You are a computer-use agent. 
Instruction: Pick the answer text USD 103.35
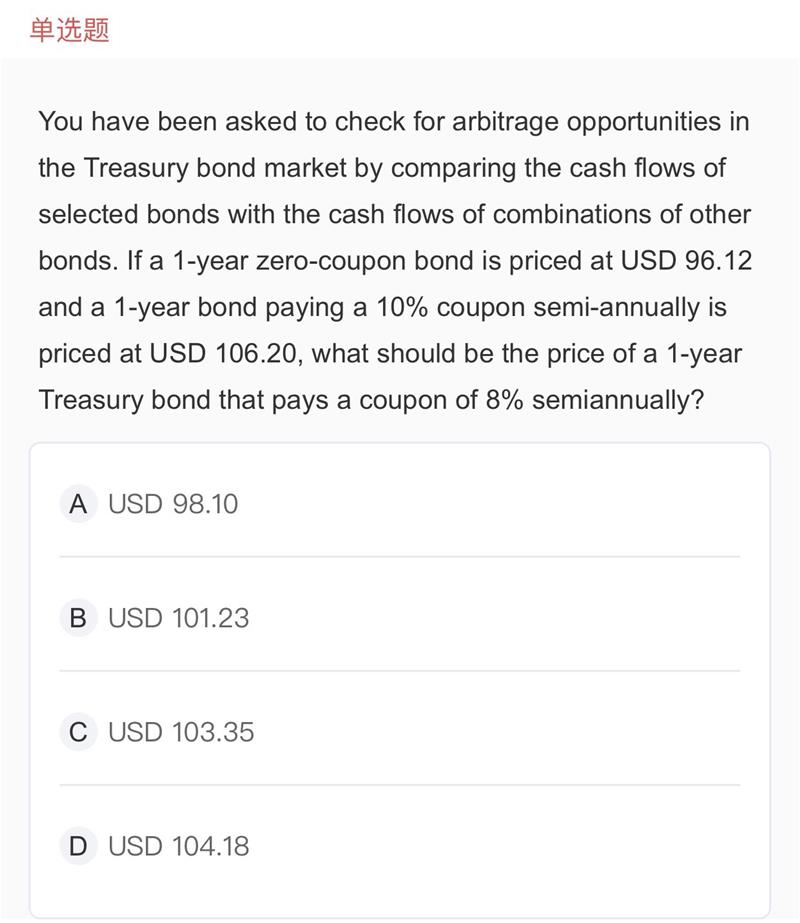click(181, 732)
